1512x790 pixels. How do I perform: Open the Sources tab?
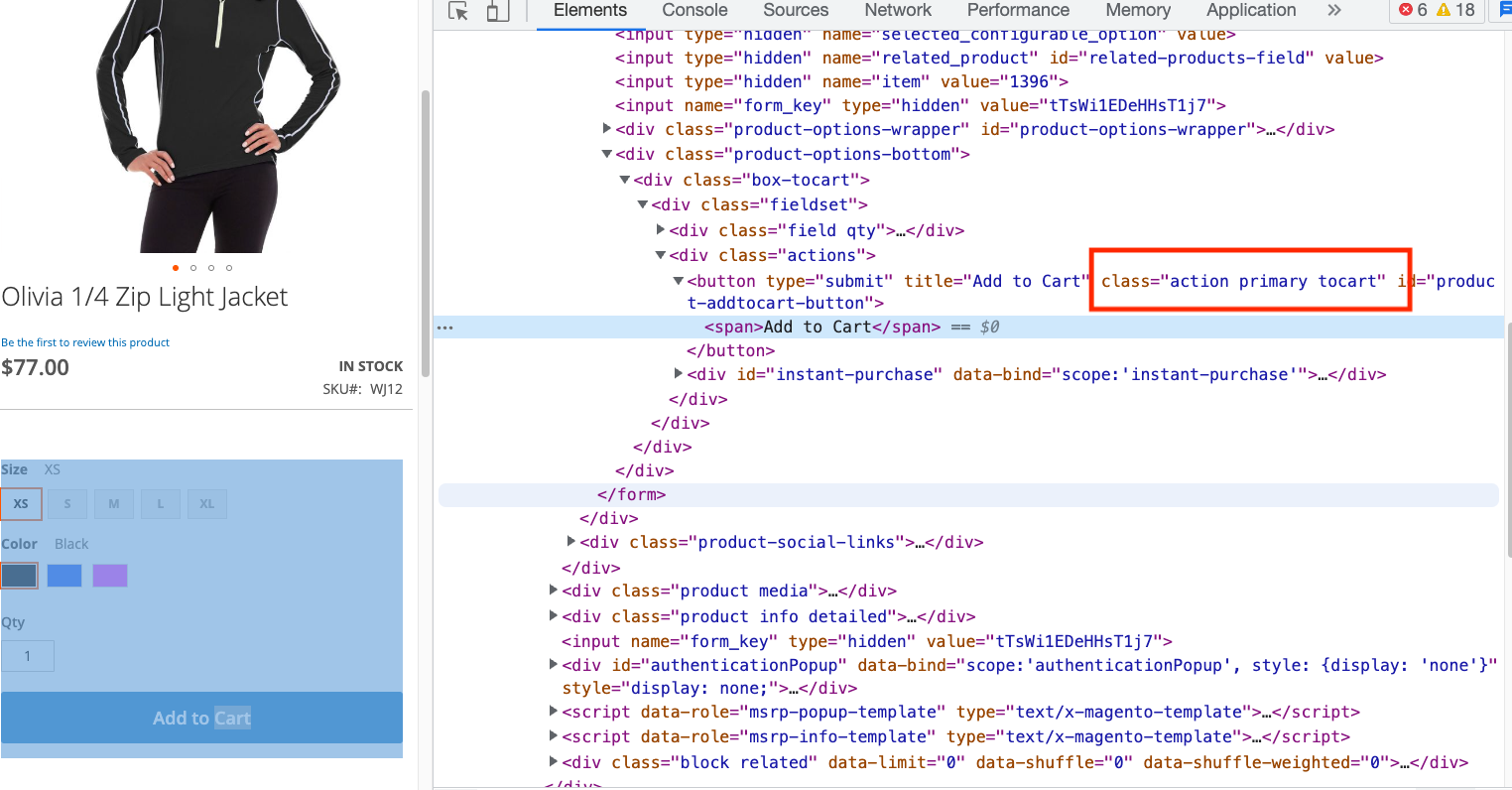pyautogui.click(x=796, y=10)
